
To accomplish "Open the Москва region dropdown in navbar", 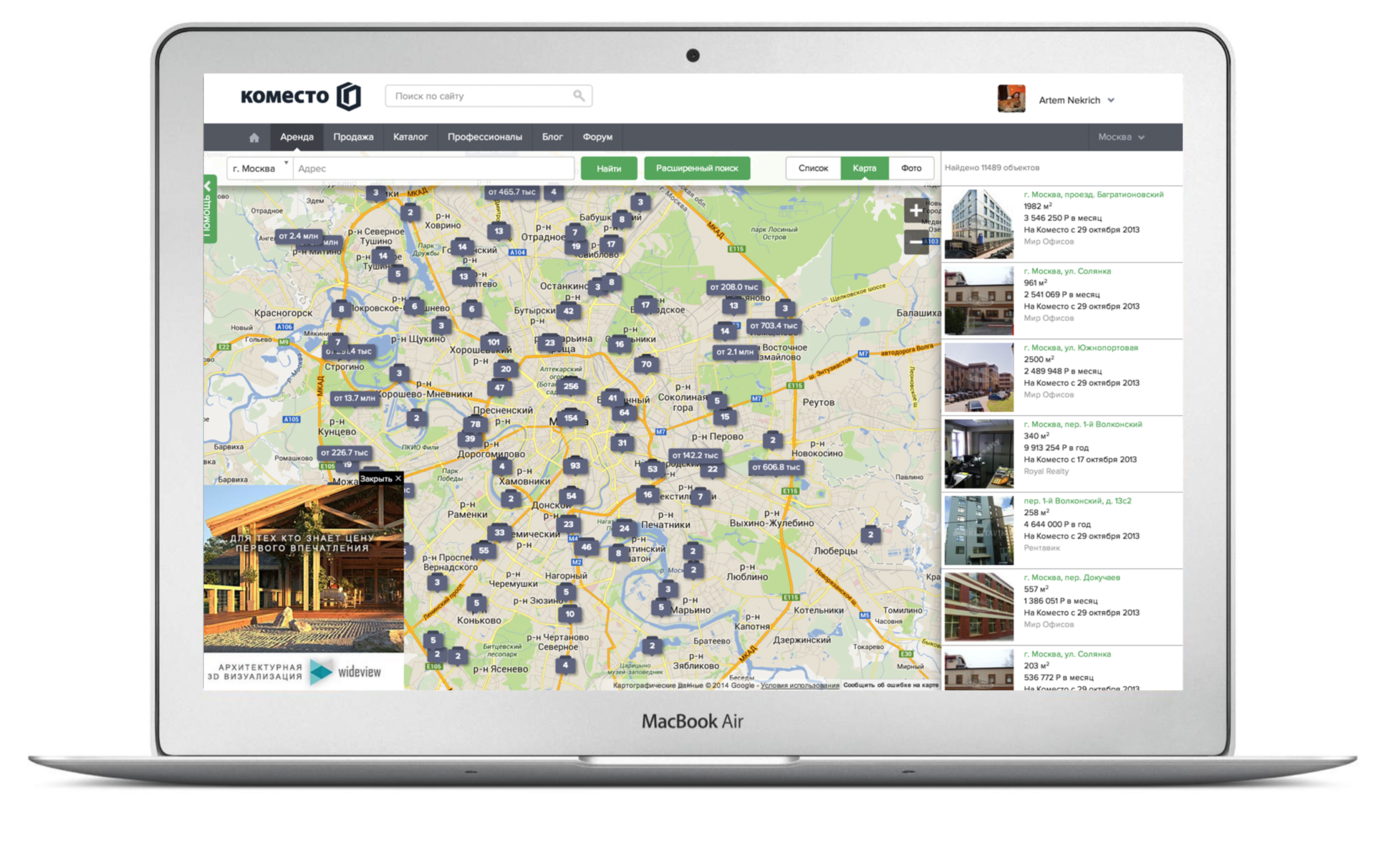I will tap(1121, 137).
